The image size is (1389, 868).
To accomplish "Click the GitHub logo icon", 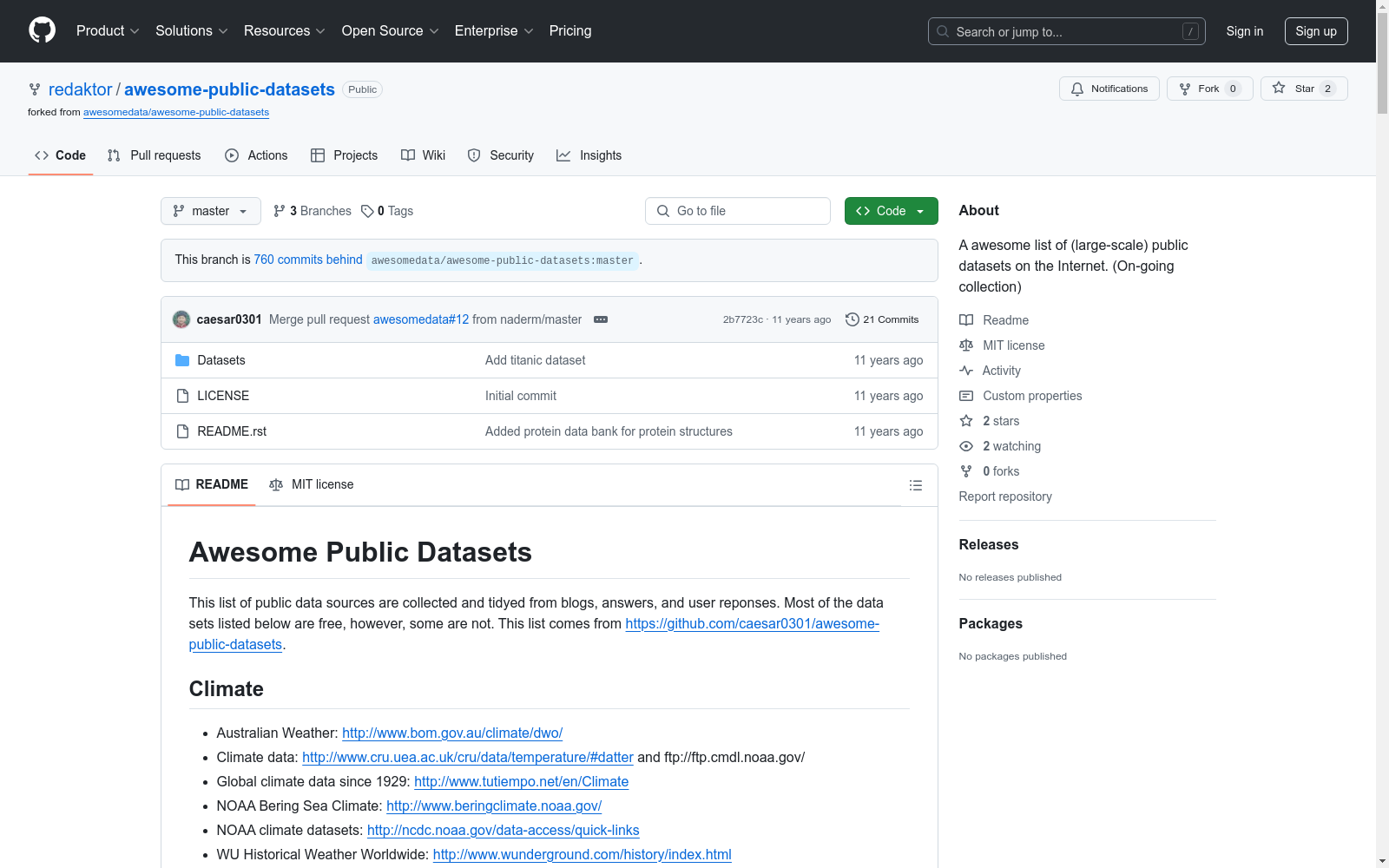I will tap(42, 30).
